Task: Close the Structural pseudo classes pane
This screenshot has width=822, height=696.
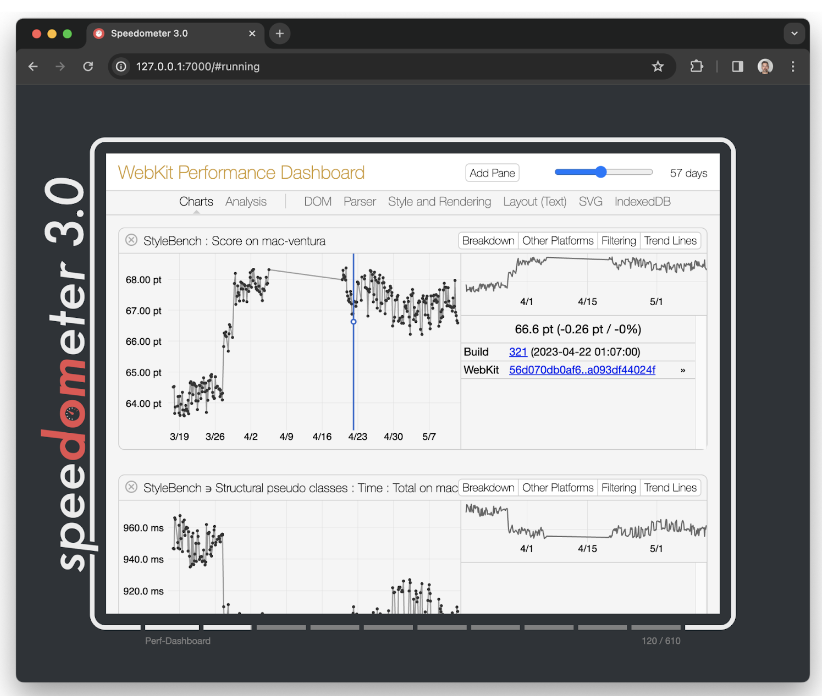Action: [x=131, y=487]
